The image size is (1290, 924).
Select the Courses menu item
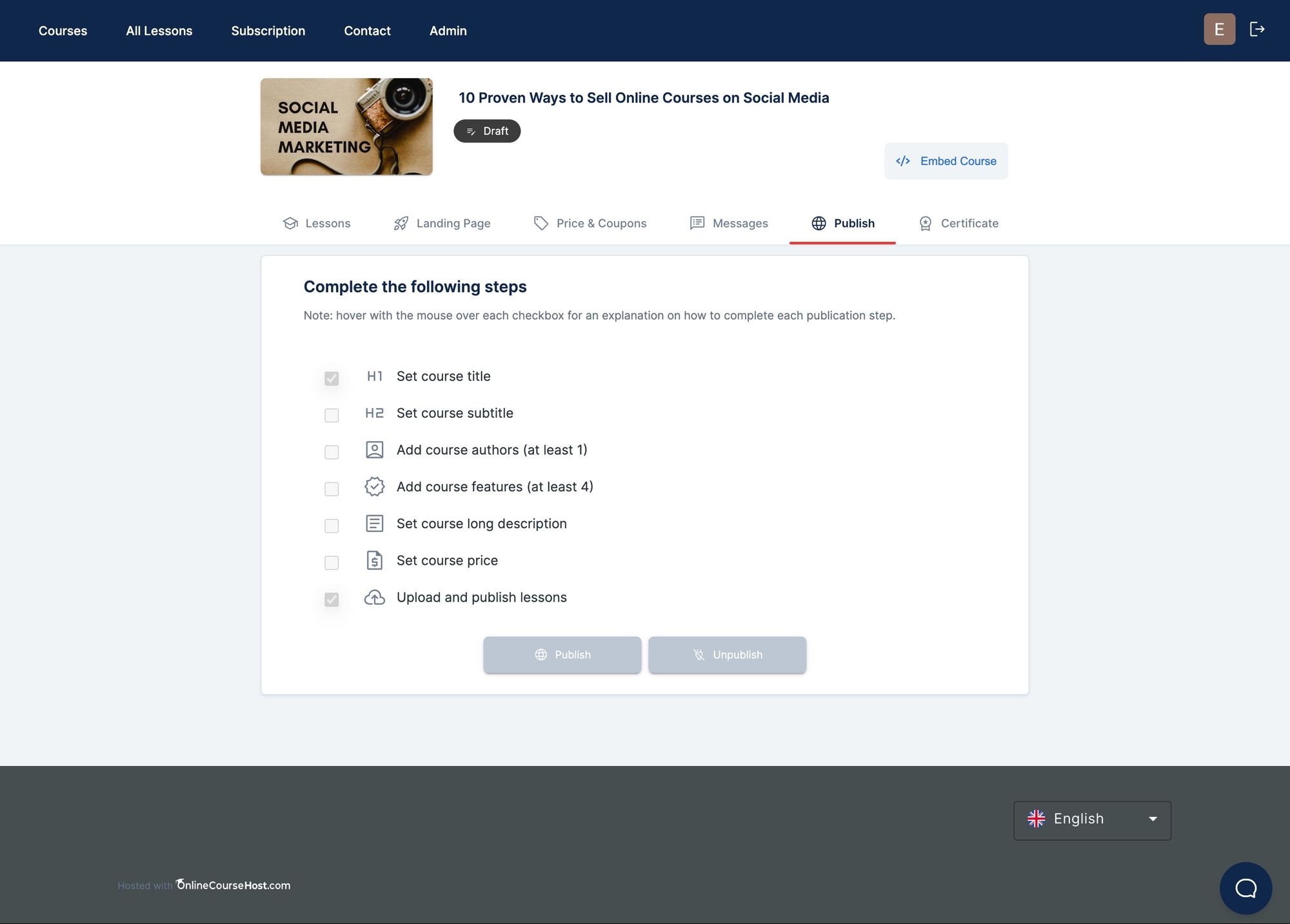tap(63, 30)
